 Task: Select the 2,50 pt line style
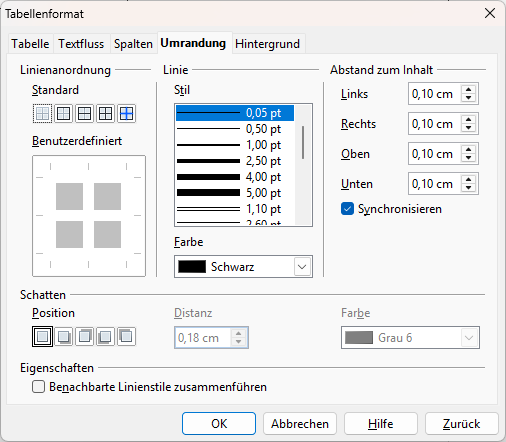[235, 161]
